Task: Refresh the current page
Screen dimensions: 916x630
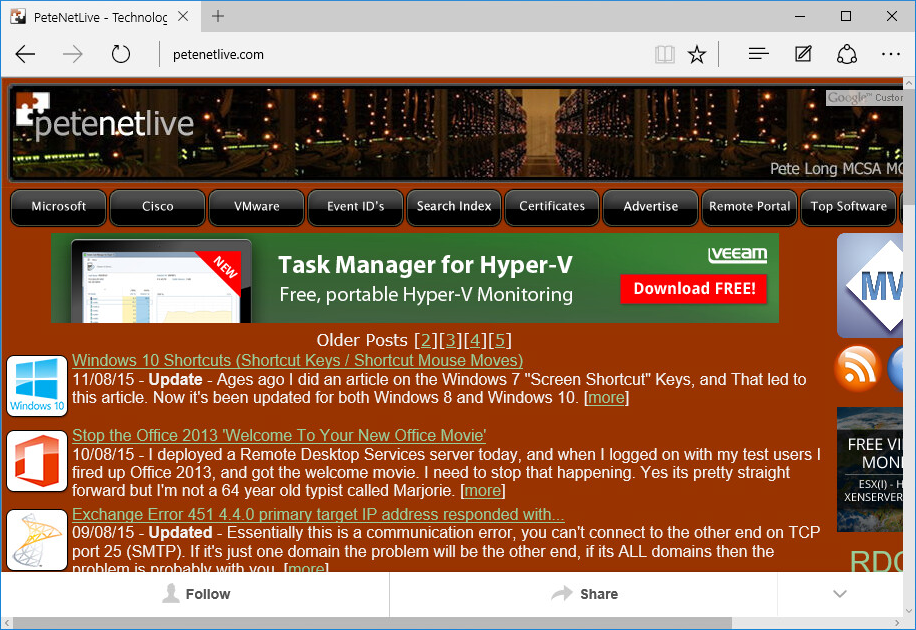Action: point(121,54)
